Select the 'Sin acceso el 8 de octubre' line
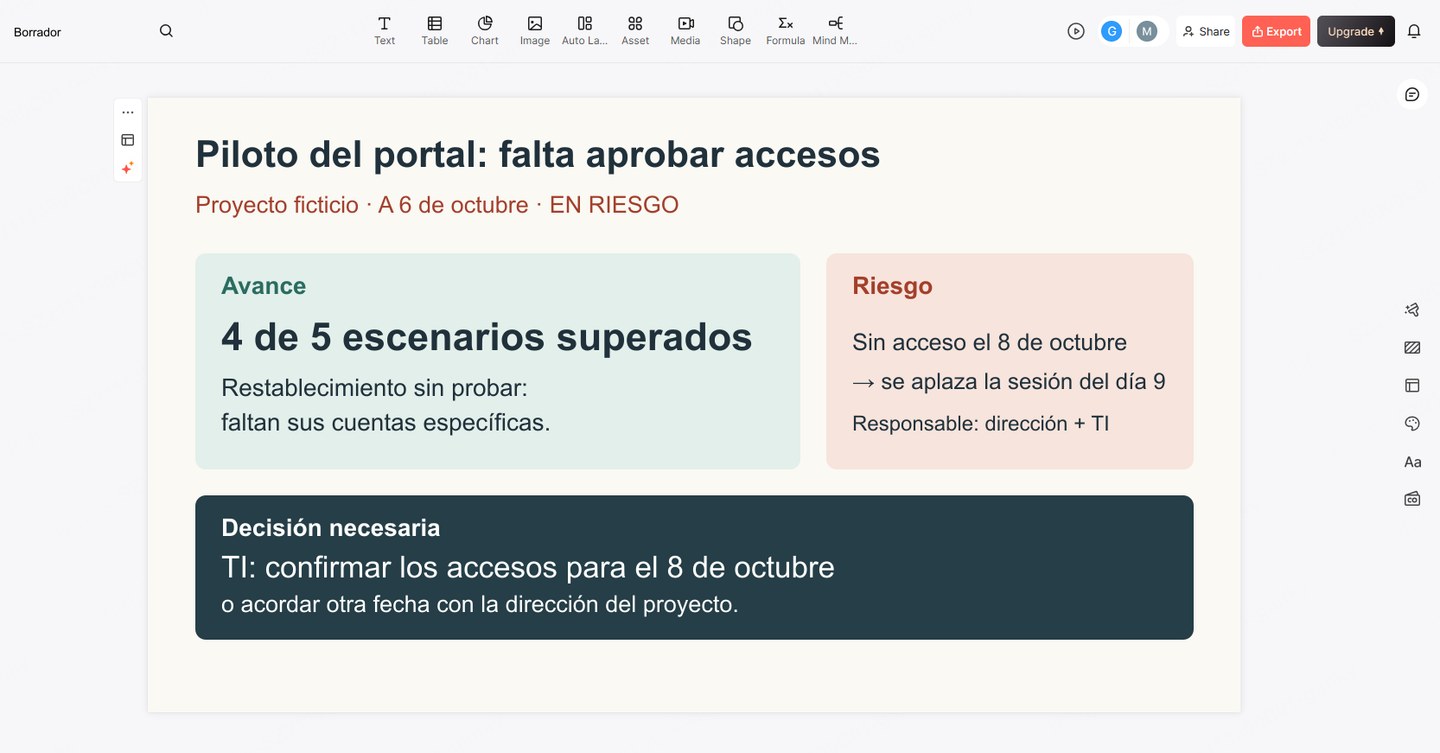Viewport: 1440px width, 753px height. click(x=989, y=342)
